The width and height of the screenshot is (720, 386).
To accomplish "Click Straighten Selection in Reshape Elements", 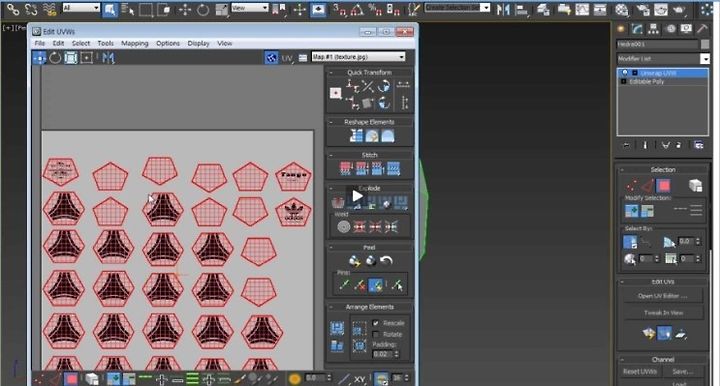I will [356, 136].
